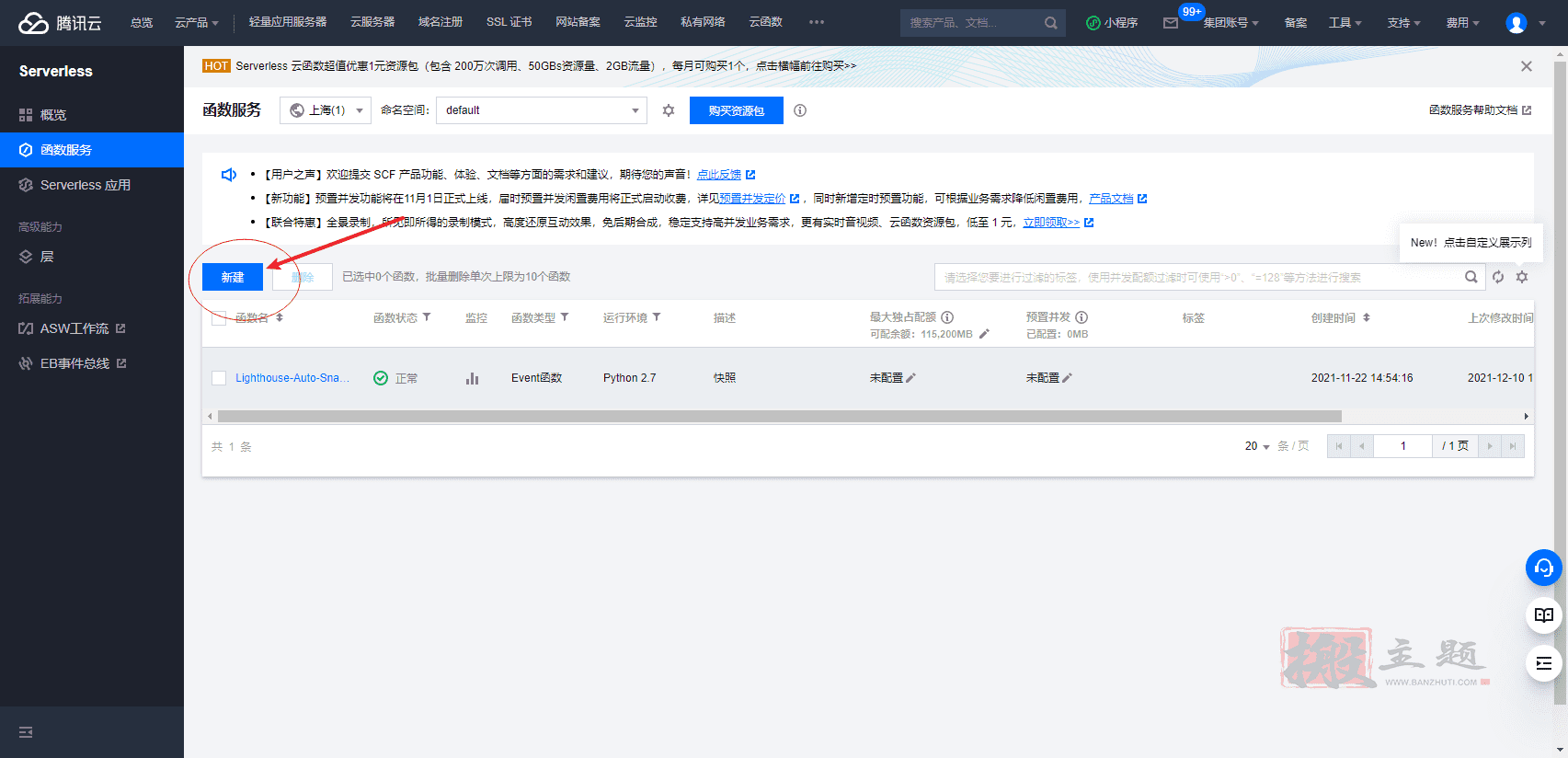Check the Lighthouse-Auto-Sna row checkbox

[x=219, y=378]
